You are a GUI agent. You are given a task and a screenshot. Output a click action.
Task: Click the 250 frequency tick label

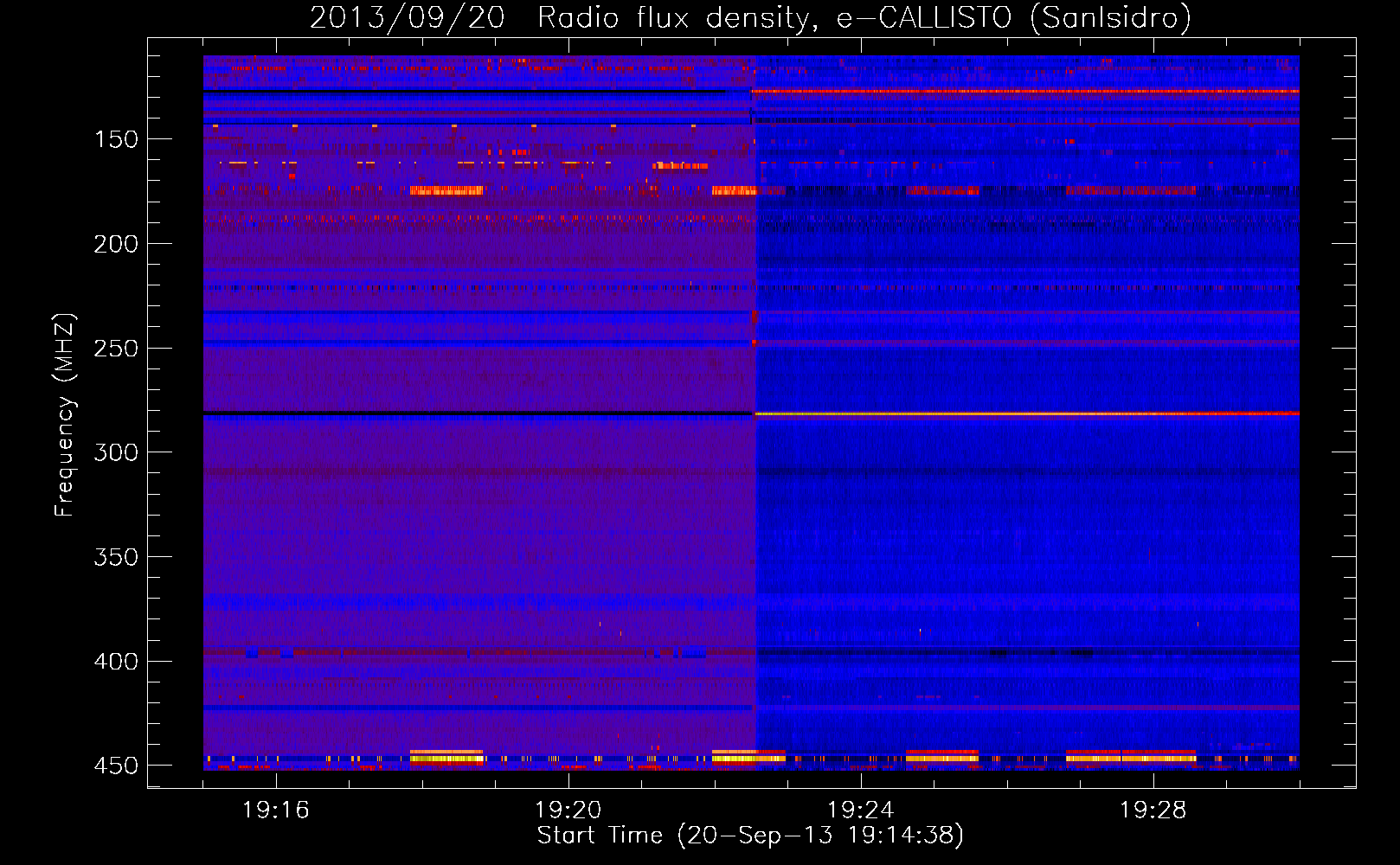pyautogui.click(x=116, y=349)
